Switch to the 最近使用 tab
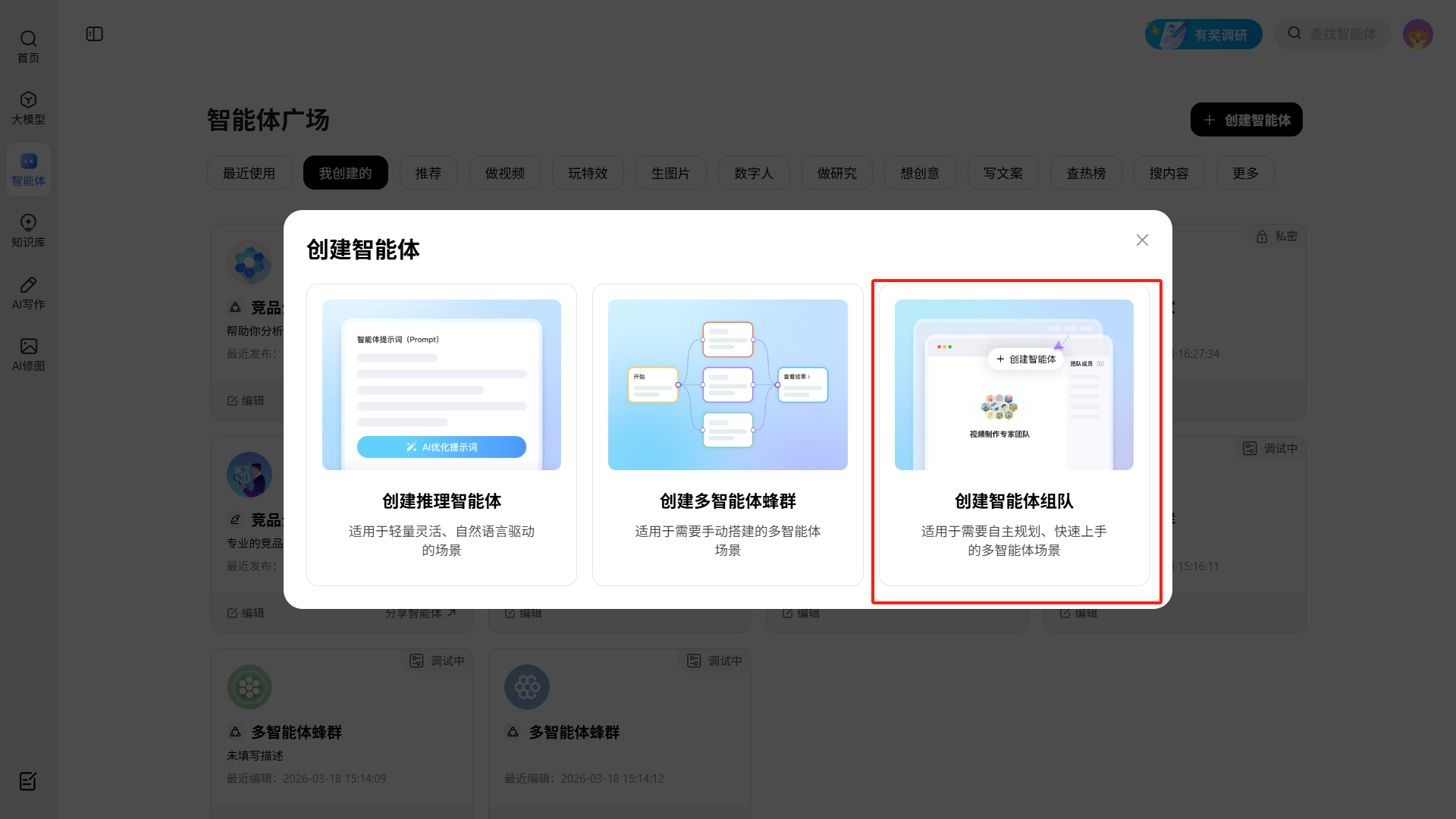This screenshot has height=819, width=1456. point(249,173)
